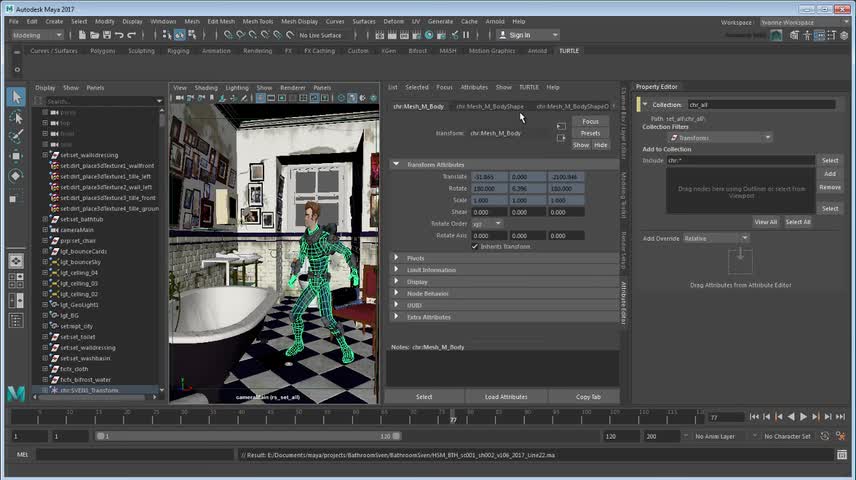Activate the Select tool arrow

click(16, 97)
